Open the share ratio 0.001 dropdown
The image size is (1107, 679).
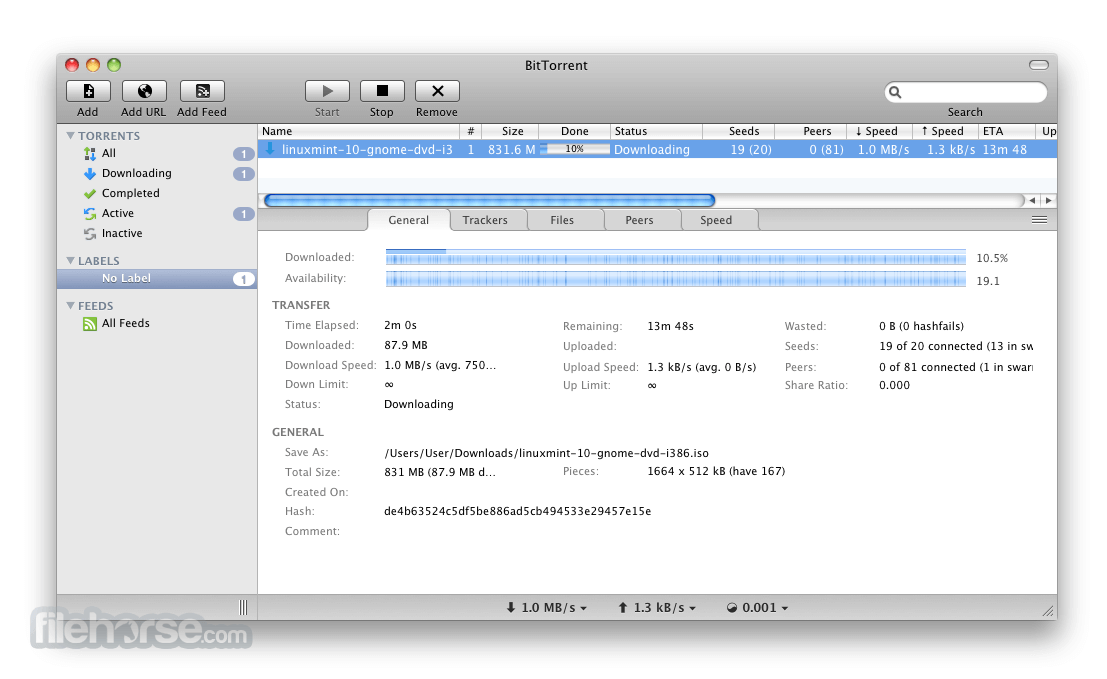pos(758,608)
